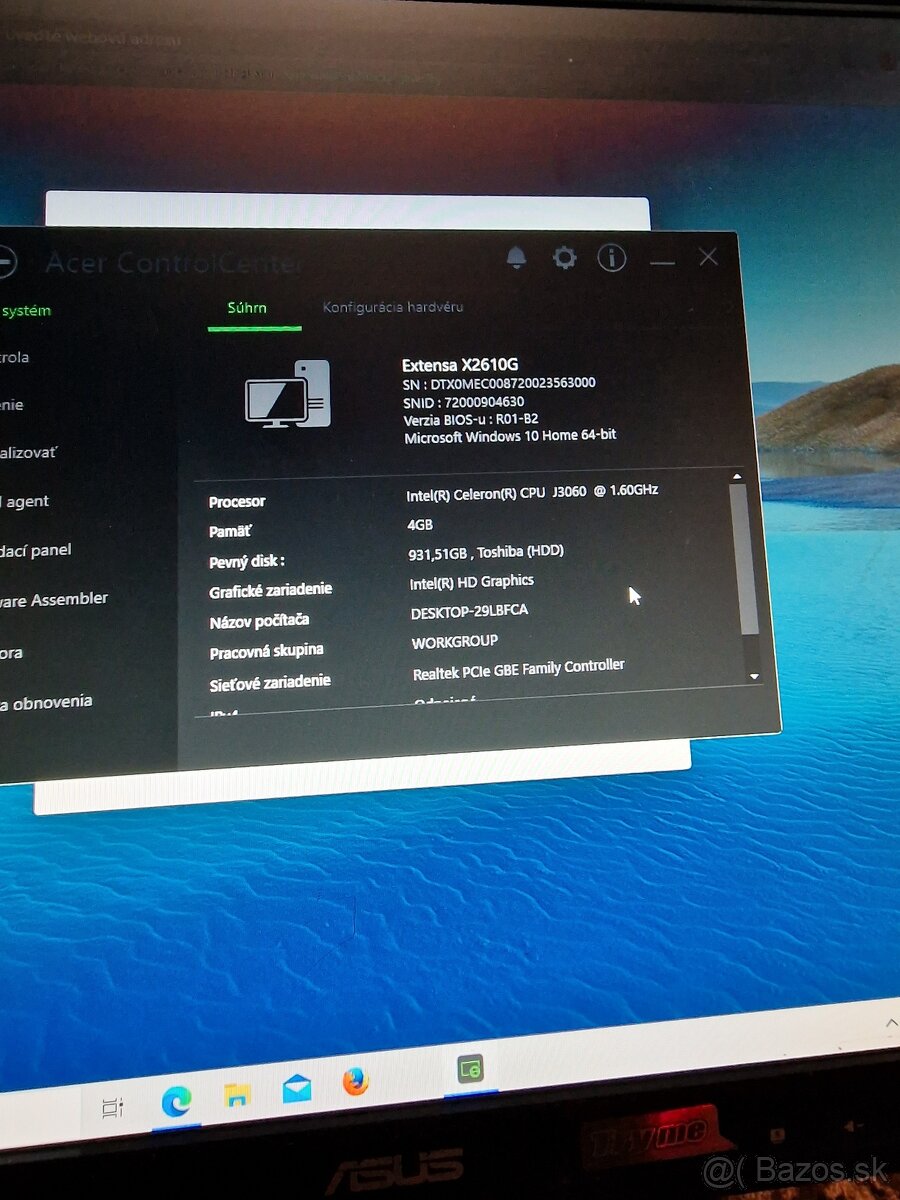This screenshot has width=900, height=1200.
Task: Switch to Konfigurácia hardvéru tab
Action: 392,307
